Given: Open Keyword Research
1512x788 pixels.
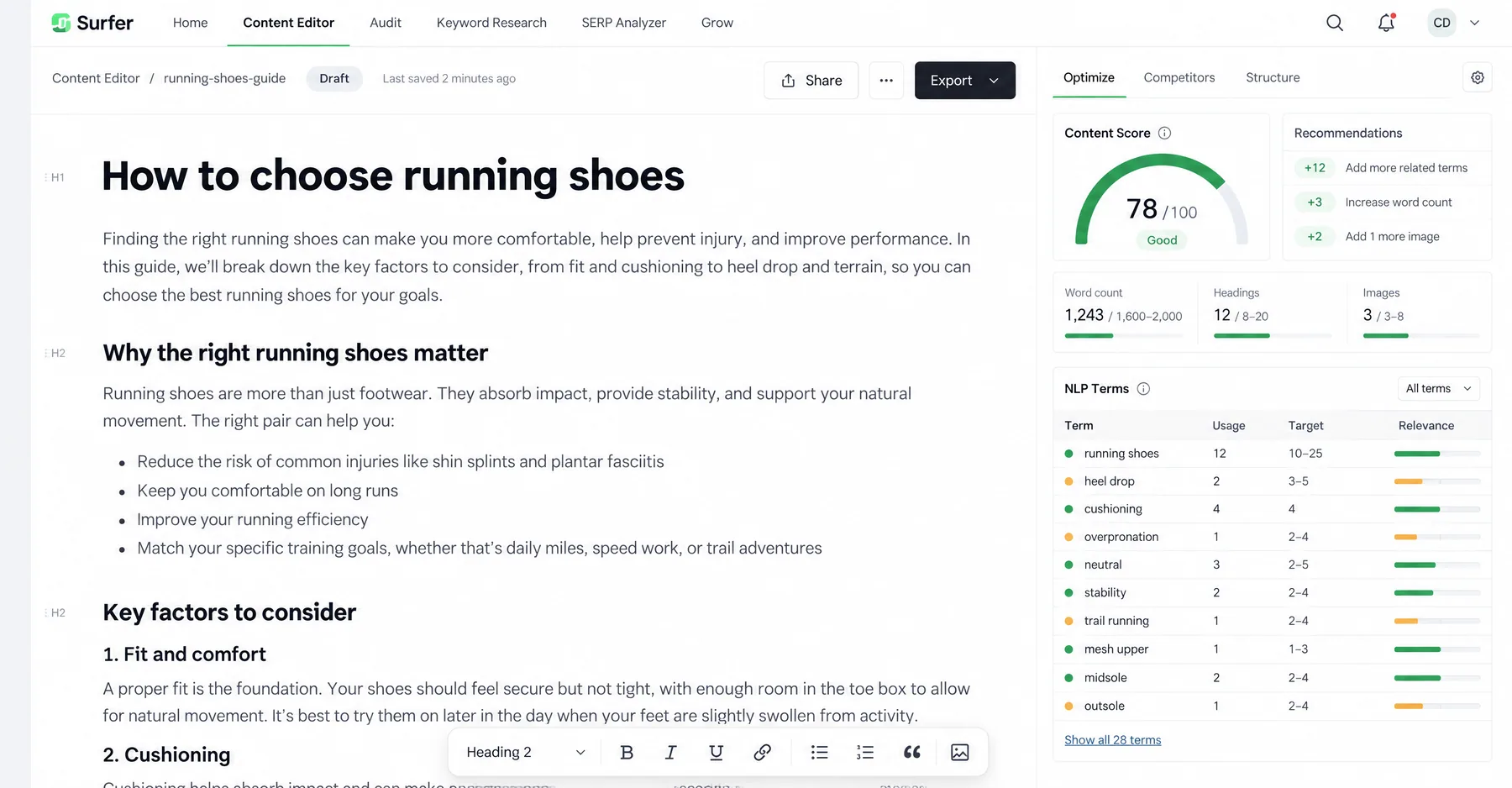Looking at the screenshot, I should tap(491, 23).
